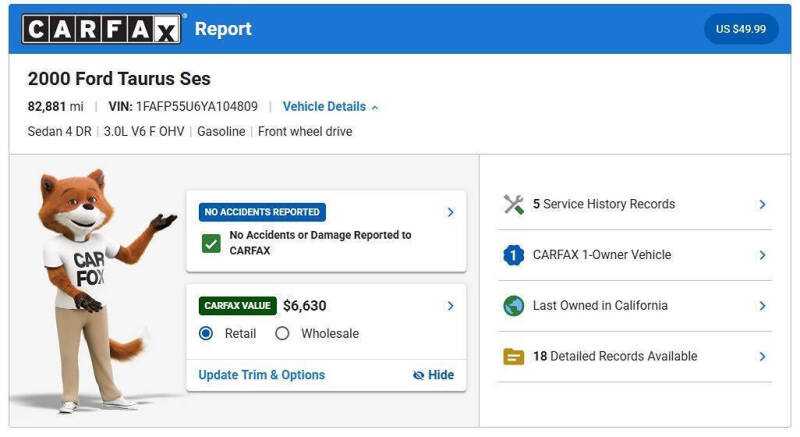Click the 82,881 mi mileage text
800x437 pixels.
56,107
